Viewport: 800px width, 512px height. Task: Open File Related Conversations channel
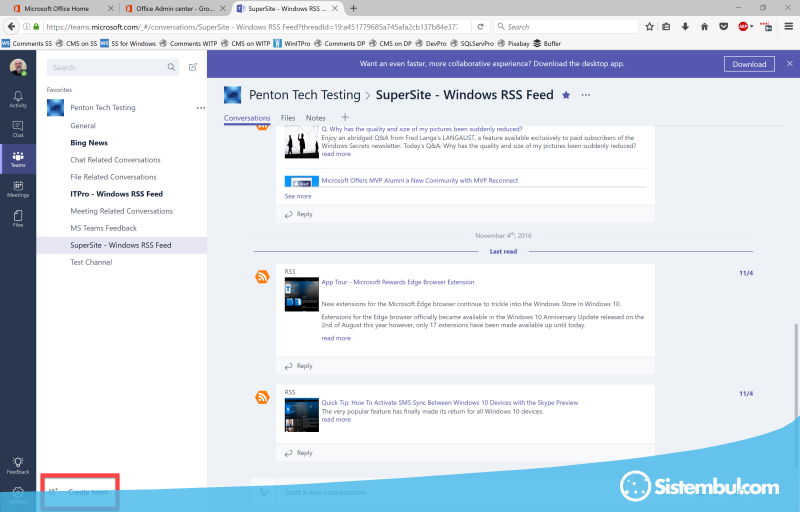coord(113,177)
